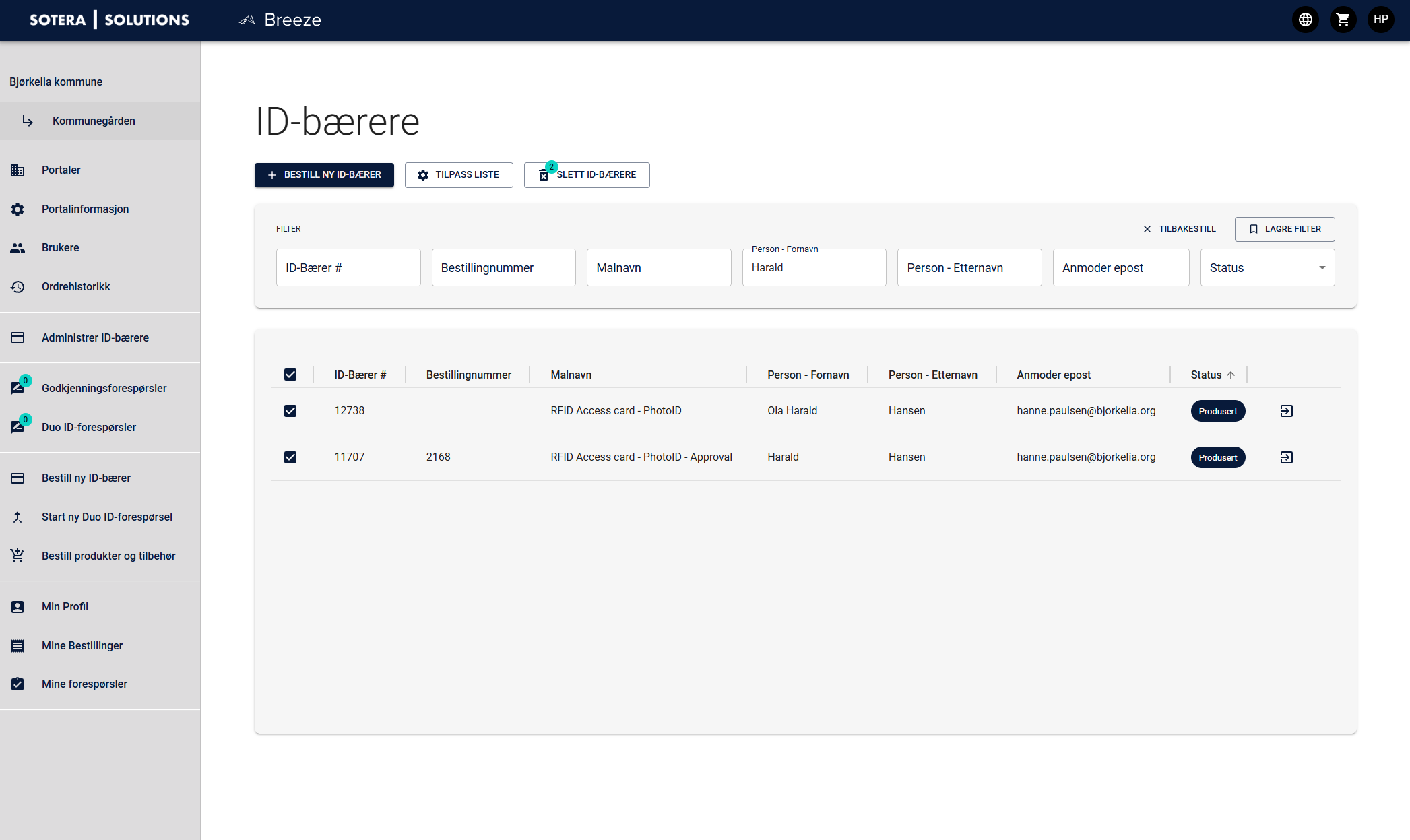Click the Duo ID-forespørsler badge icon
The height and width of the screenshot is (840, 1410).
click(18, 427)
